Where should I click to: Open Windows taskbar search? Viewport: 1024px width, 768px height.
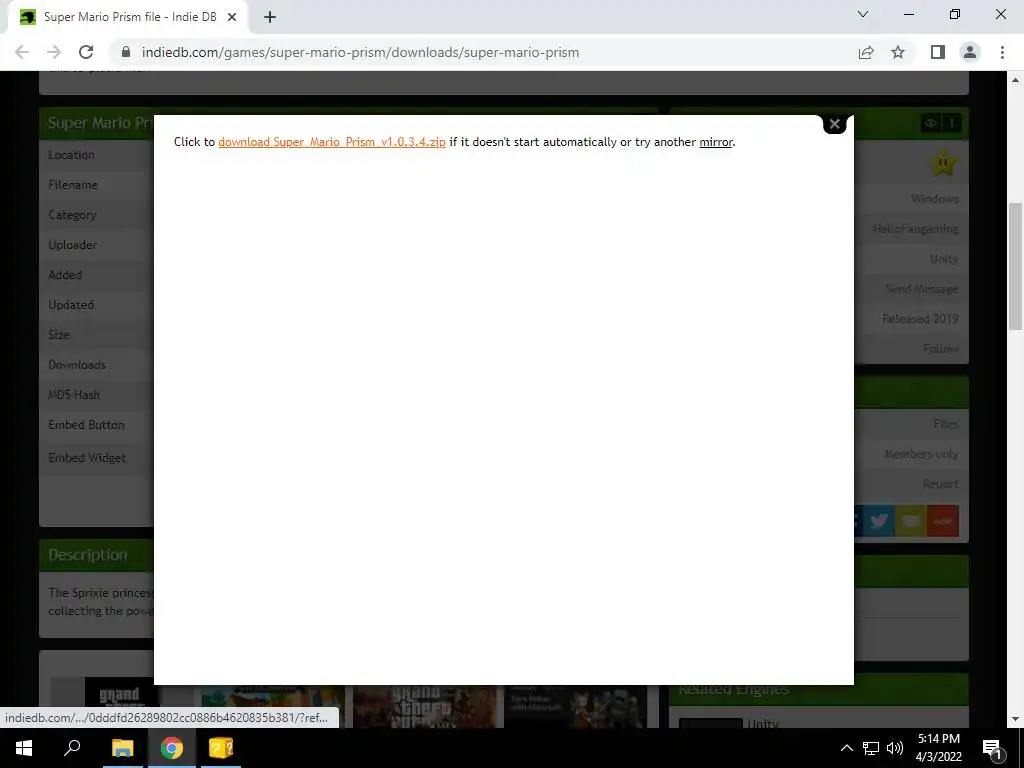tap(72, 748)
